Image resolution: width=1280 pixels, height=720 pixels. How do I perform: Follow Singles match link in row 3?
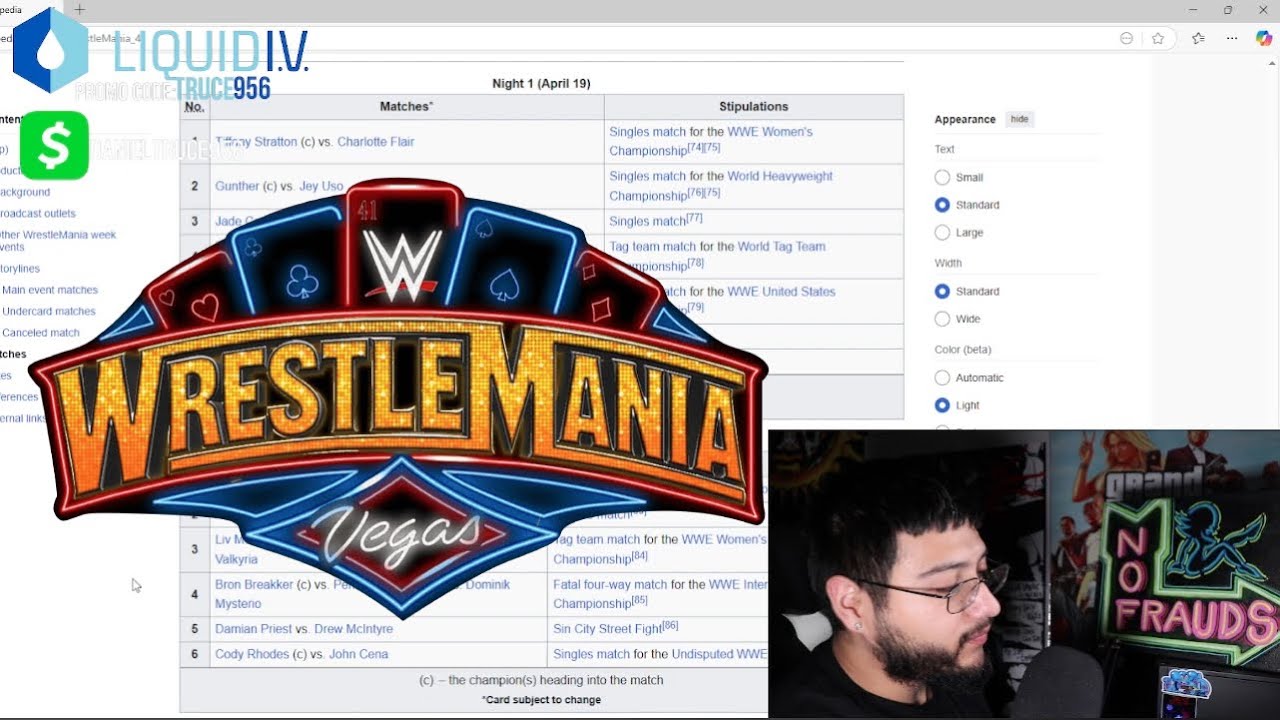pos(648,221)
